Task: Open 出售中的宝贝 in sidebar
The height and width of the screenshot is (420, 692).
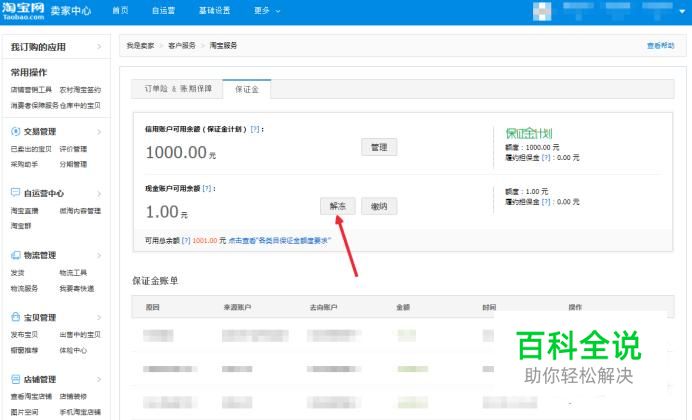Action: pos(80,334)
